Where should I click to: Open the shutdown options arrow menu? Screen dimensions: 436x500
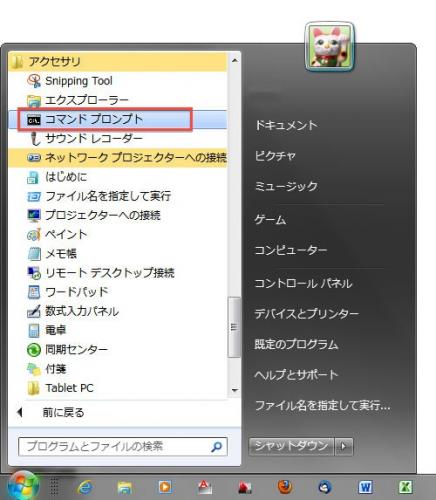tap(344, 446)
